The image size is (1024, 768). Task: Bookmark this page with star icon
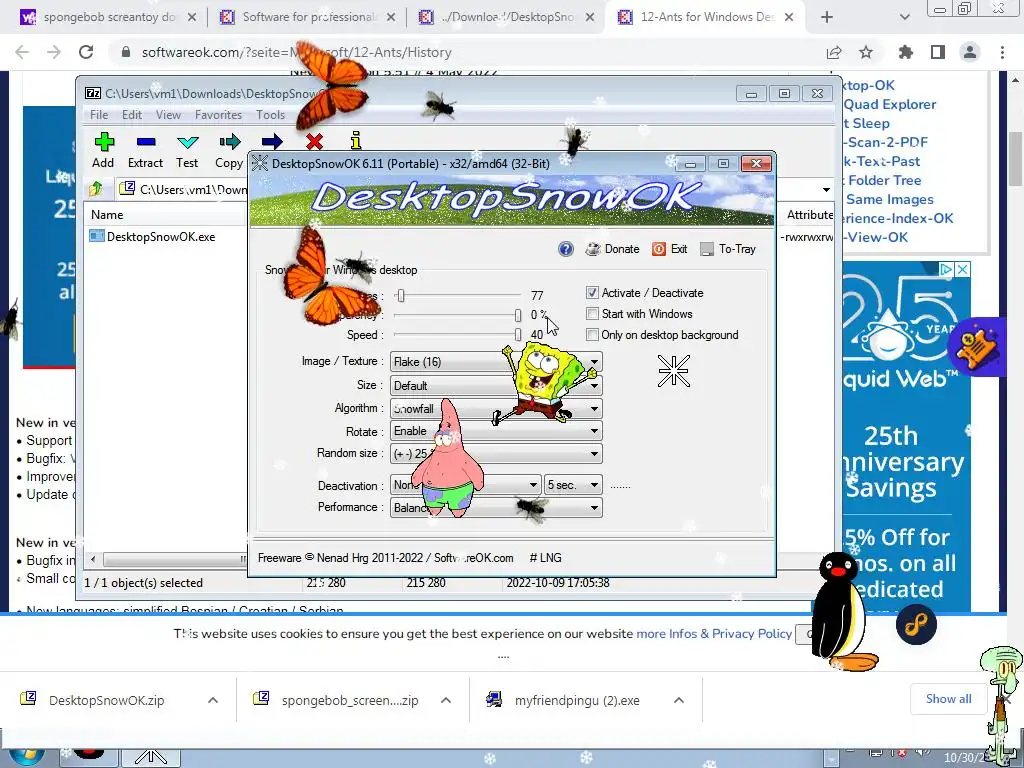tap(866, 52)
